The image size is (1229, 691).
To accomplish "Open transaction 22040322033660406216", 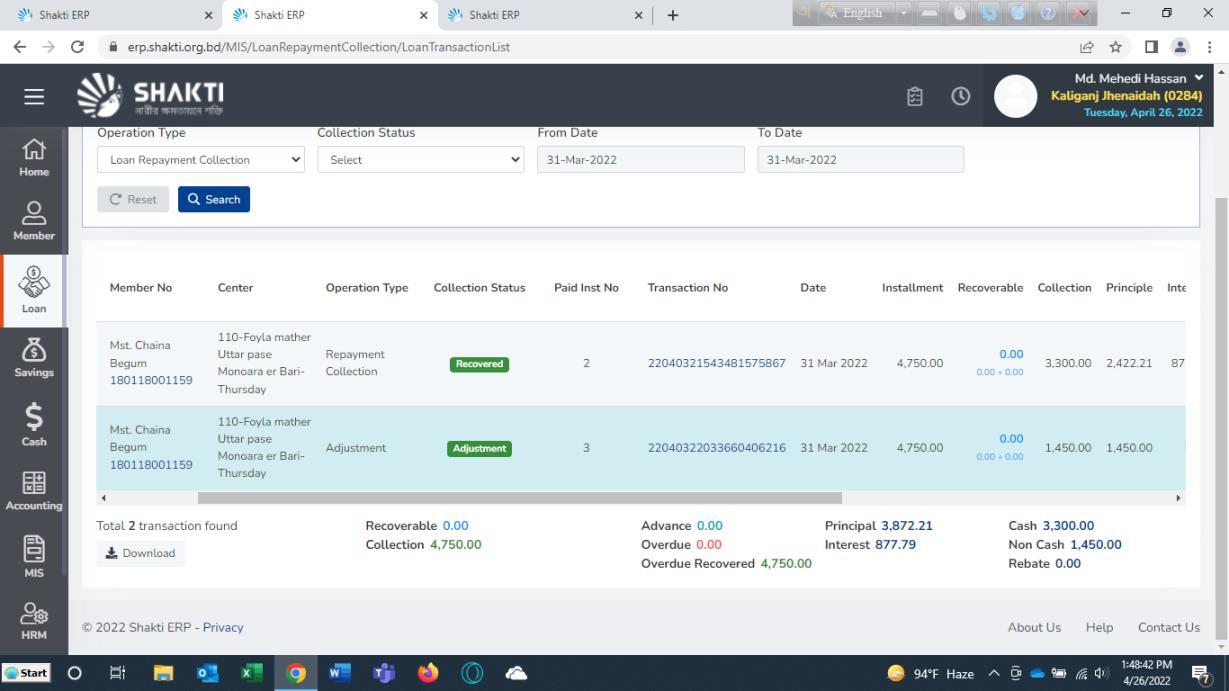I will click(717, 448).
